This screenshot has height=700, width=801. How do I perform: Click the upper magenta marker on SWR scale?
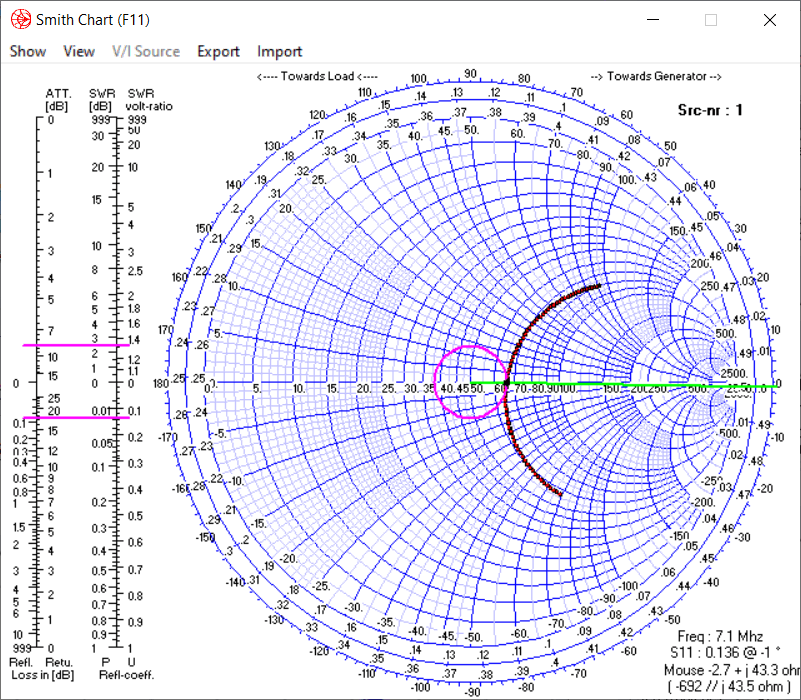(x=76, y=346)
